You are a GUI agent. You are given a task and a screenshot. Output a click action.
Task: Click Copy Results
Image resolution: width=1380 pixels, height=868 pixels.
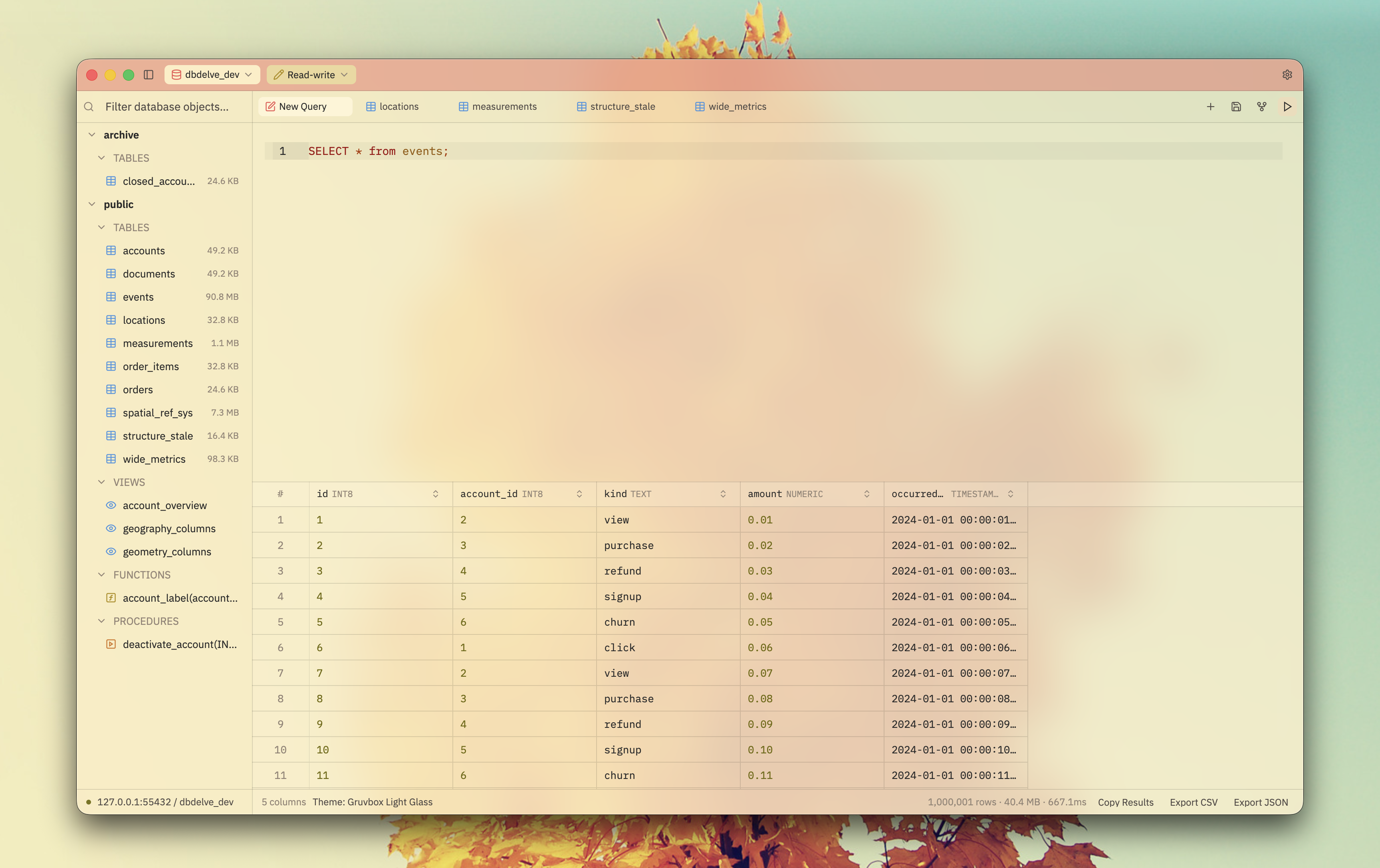click(1126, 802)
